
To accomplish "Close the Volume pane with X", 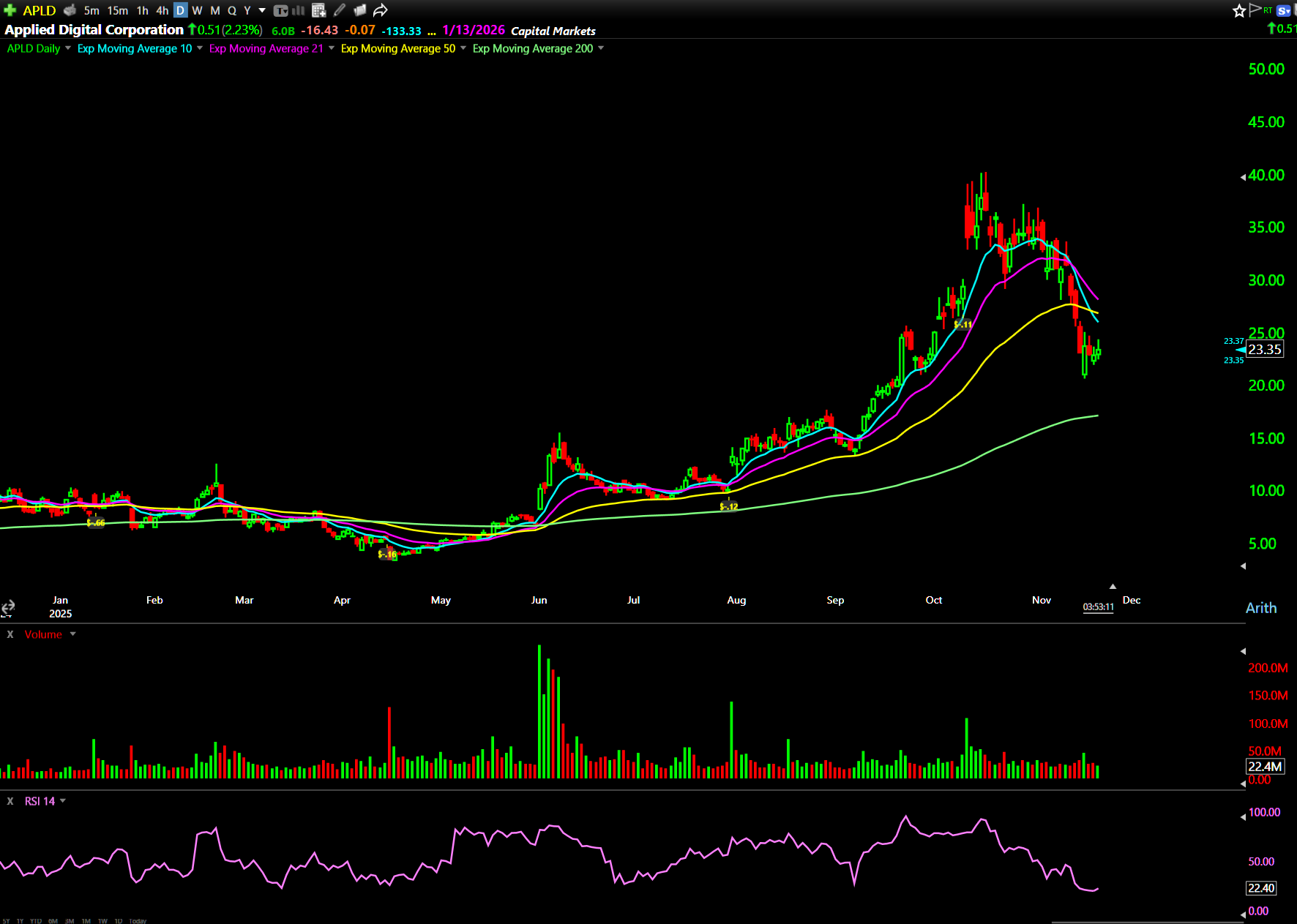I will (x=10, y=634).
